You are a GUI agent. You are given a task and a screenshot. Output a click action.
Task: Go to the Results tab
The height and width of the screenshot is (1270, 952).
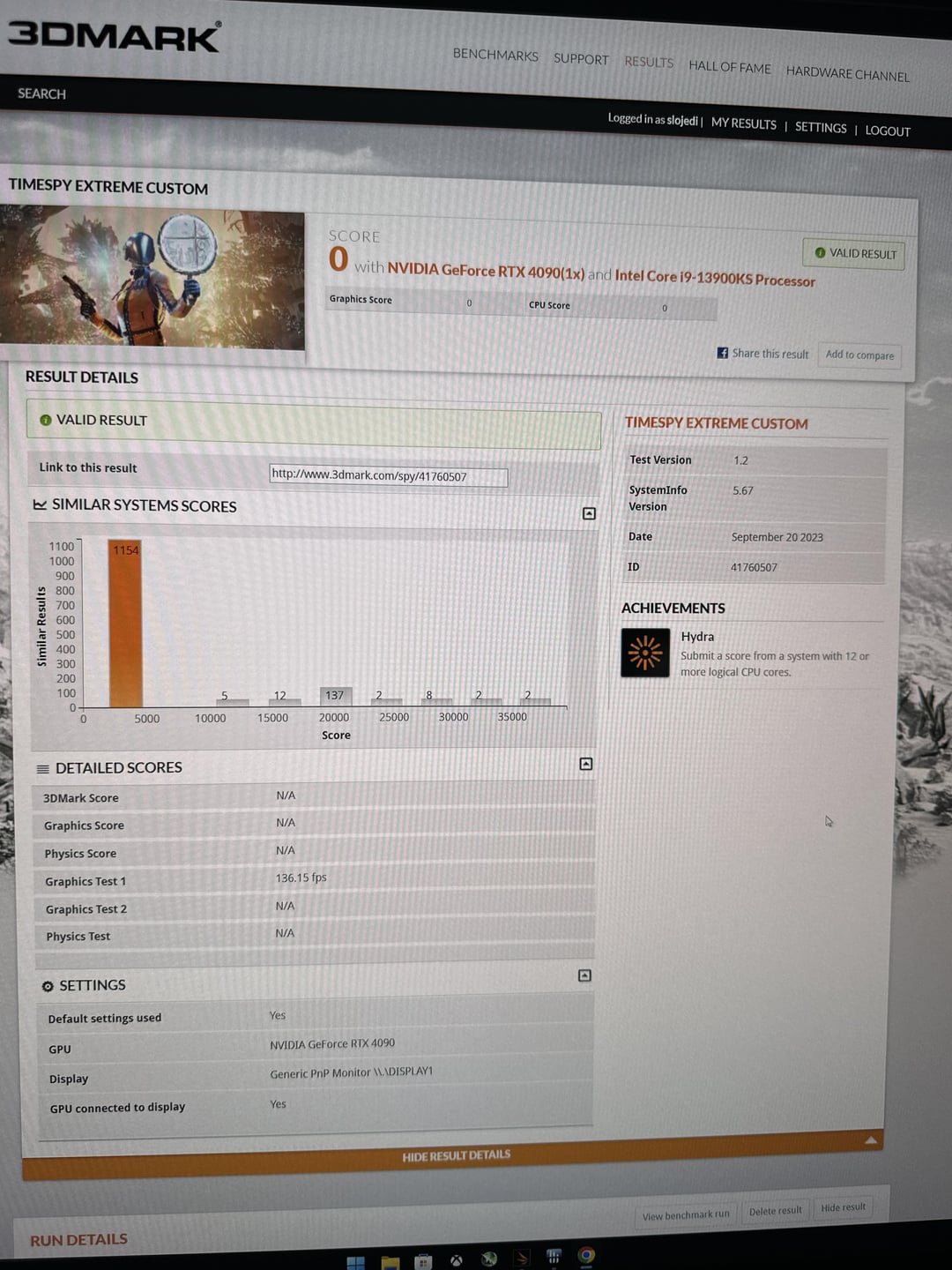(x=649, y=62)
